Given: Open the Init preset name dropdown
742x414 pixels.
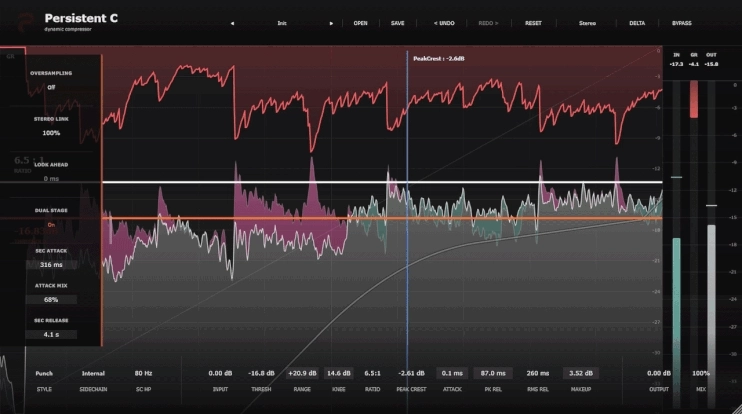Looking at the screenshot, I should (282, 23).
